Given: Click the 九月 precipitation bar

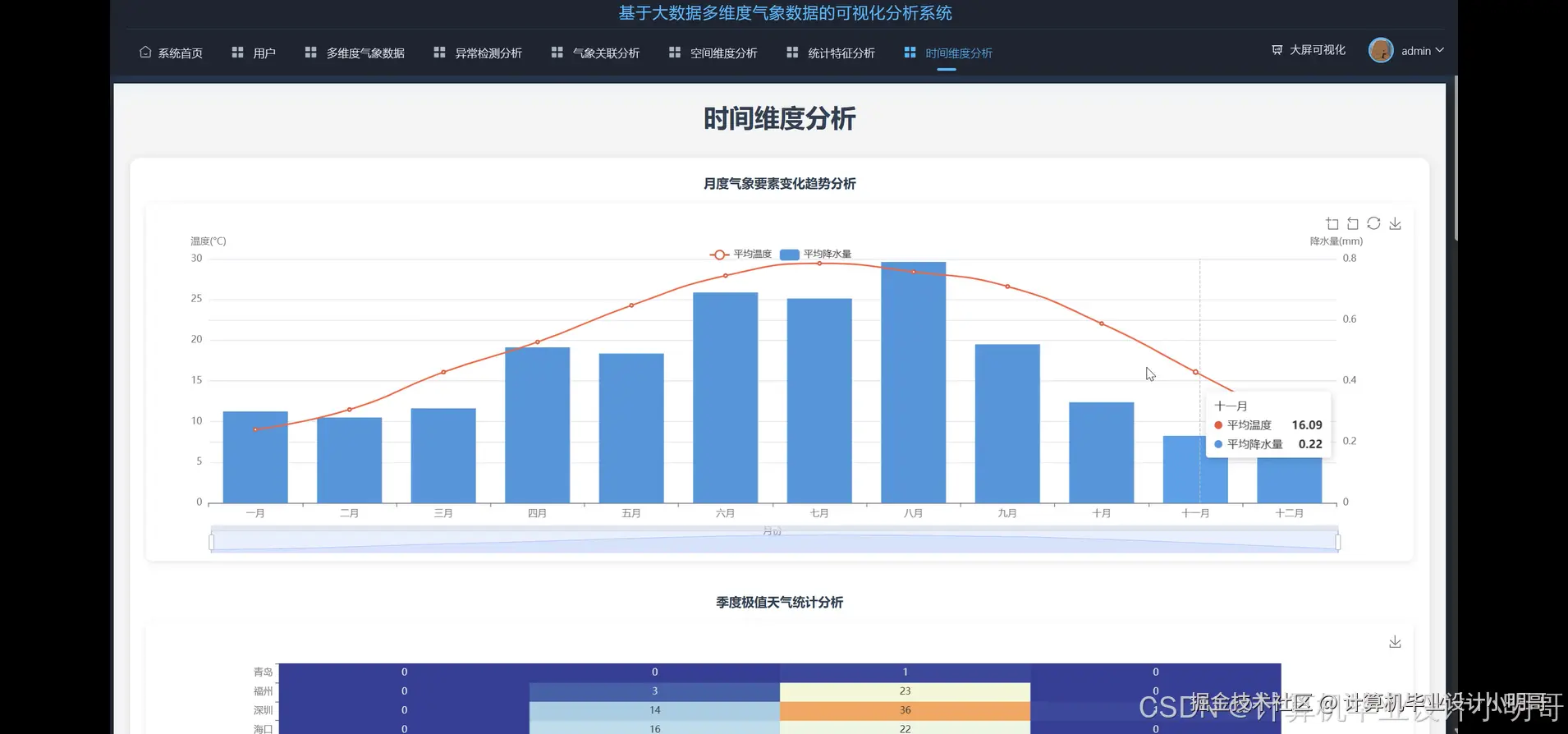Looking at the screenshot, I should [x=1007, y=424].
